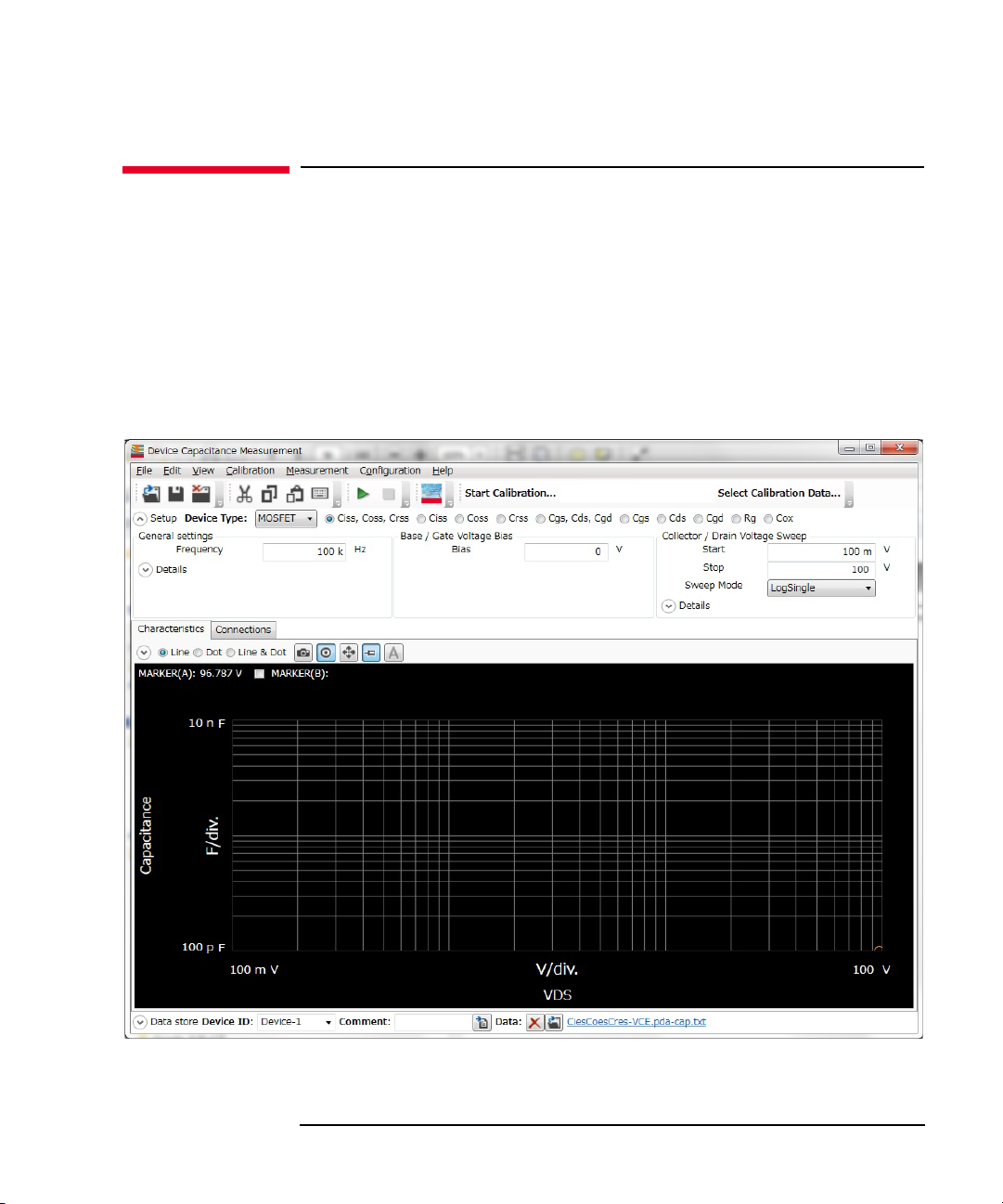Click the keyboard icon in the toolbar
This screenshot has height=1204, width=1003.
[320, 494]
